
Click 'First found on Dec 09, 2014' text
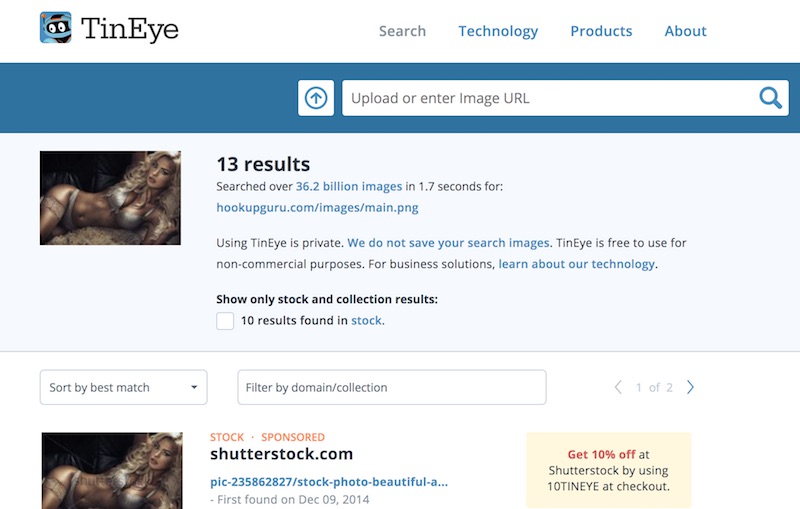click(x=293, y=499)
